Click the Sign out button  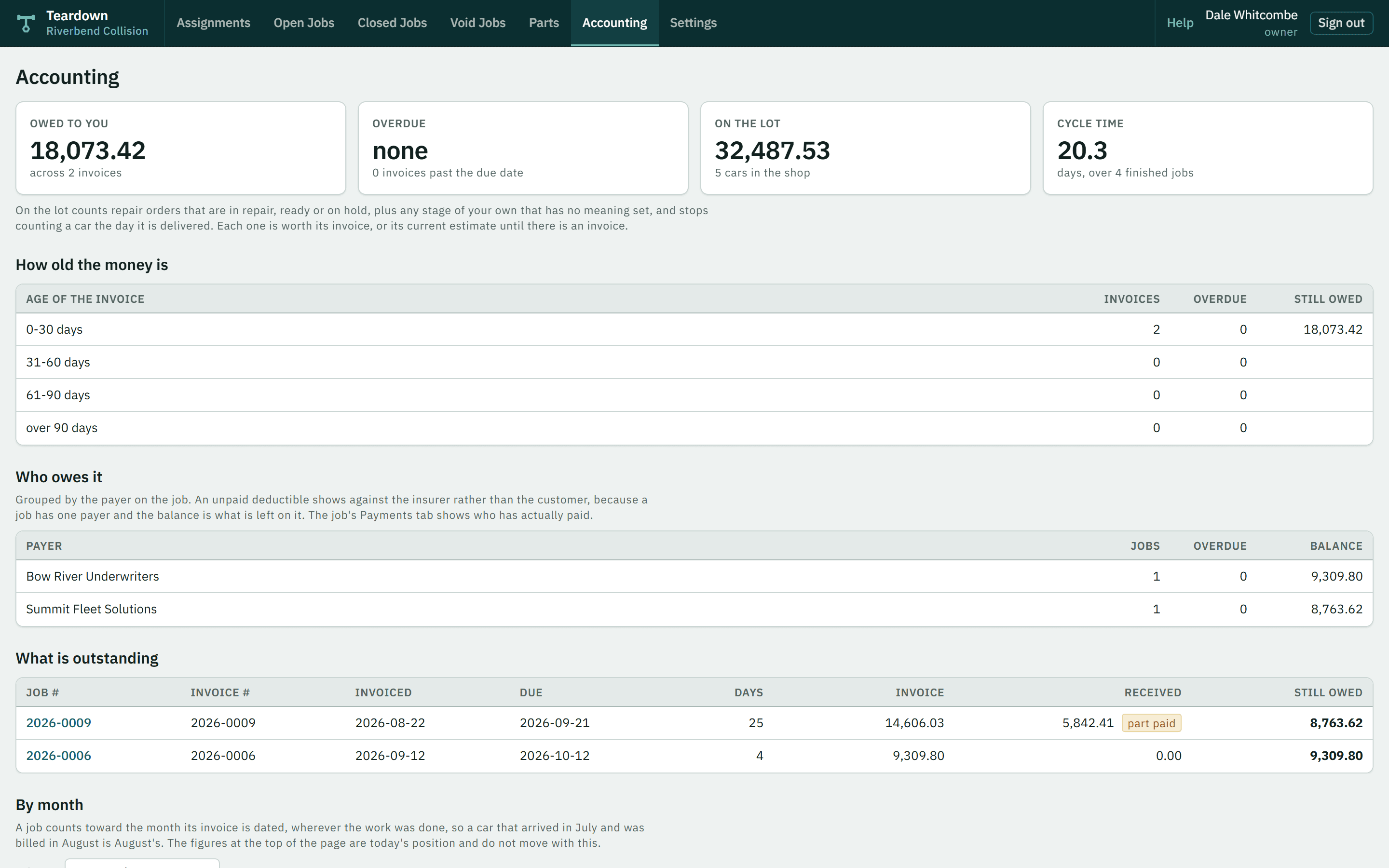tap(1341, 23)
